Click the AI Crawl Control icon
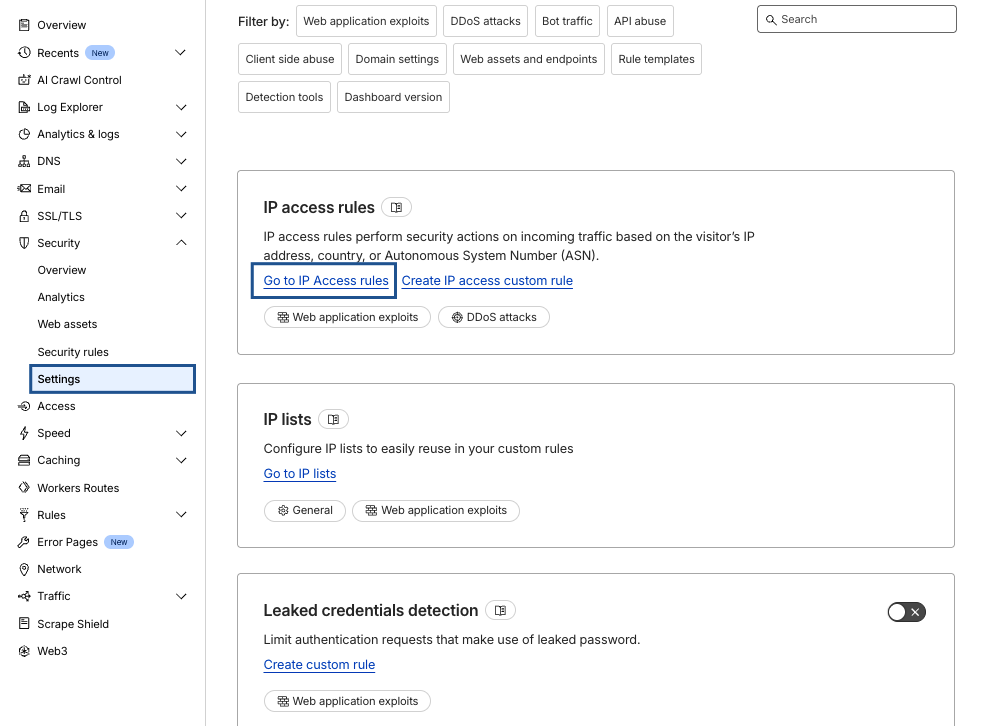 pos(24,80)
